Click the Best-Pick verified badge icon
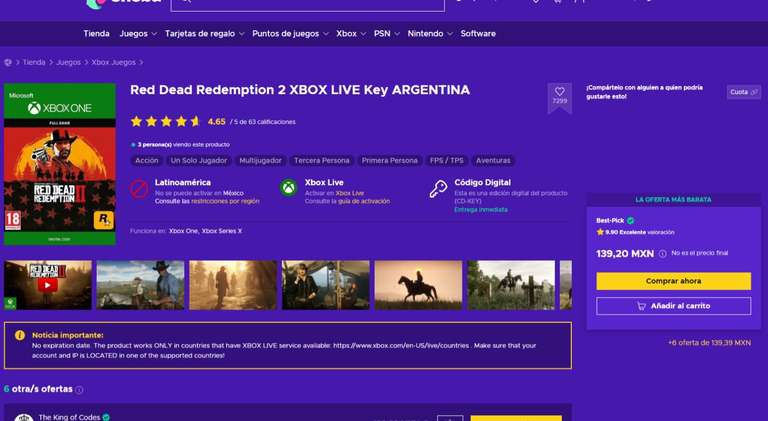Viewport: 768px width, 421px height. point(630,220)
